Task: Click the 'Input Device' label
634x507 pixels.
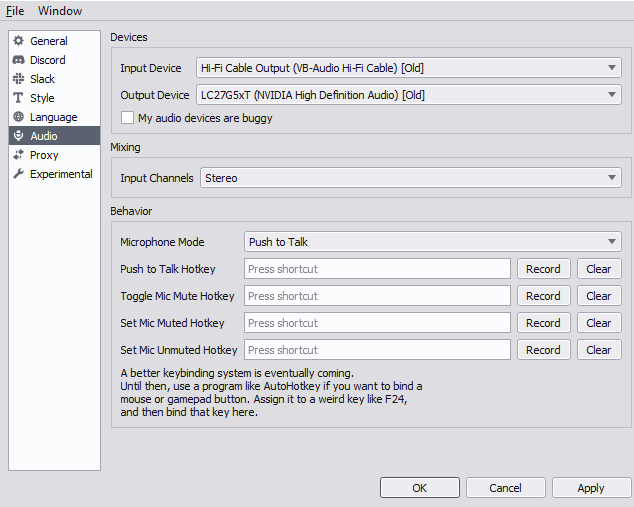Action: point(151,68)
